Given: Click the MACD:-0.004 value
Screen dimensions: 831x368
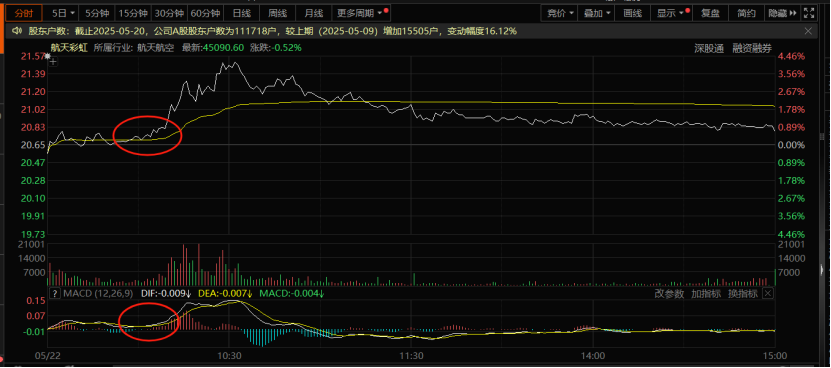Looking at the screenshot, I should [290, 293].
